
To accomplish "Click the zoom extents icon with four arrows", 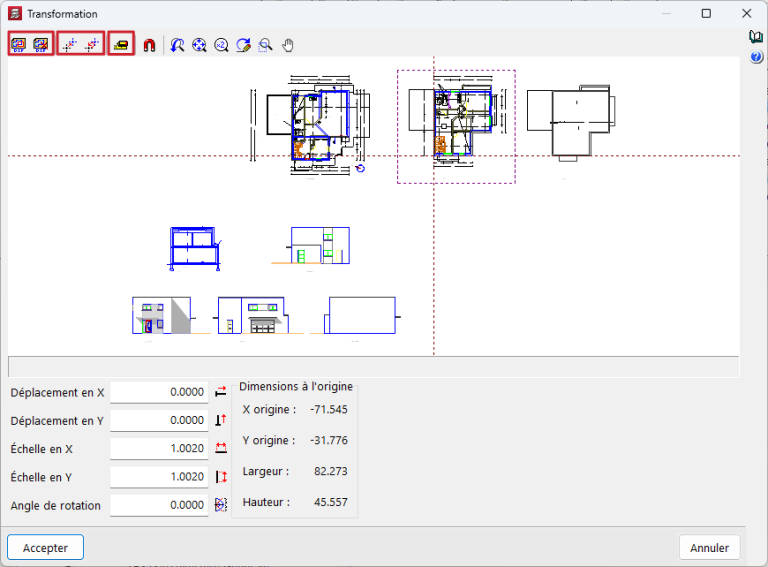I will pyautogui.click(x=199, y=45).
